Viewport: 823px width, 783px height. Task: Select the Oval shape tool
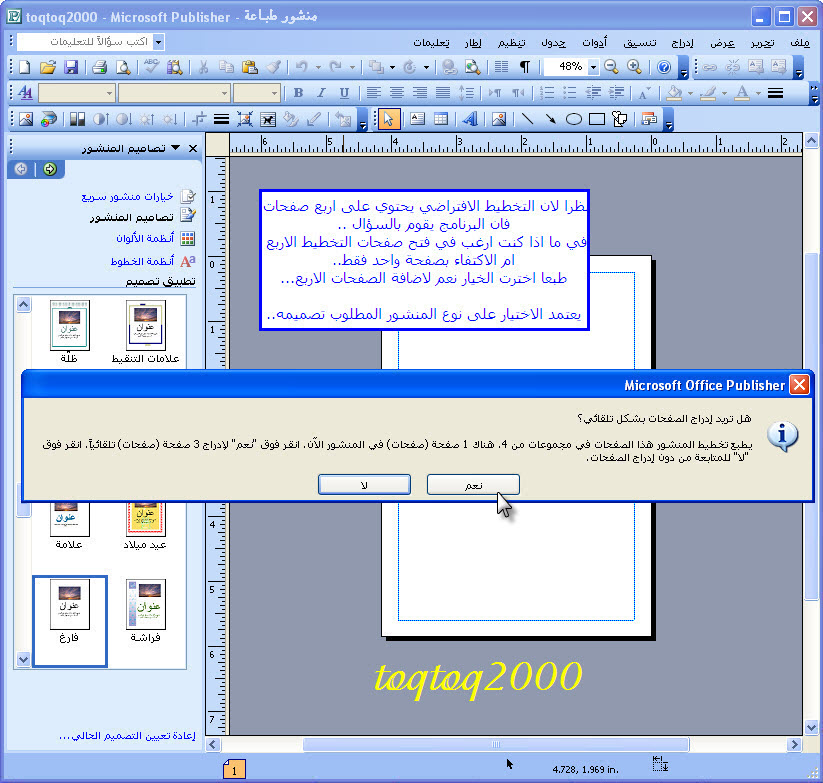(x=574, y=119)
